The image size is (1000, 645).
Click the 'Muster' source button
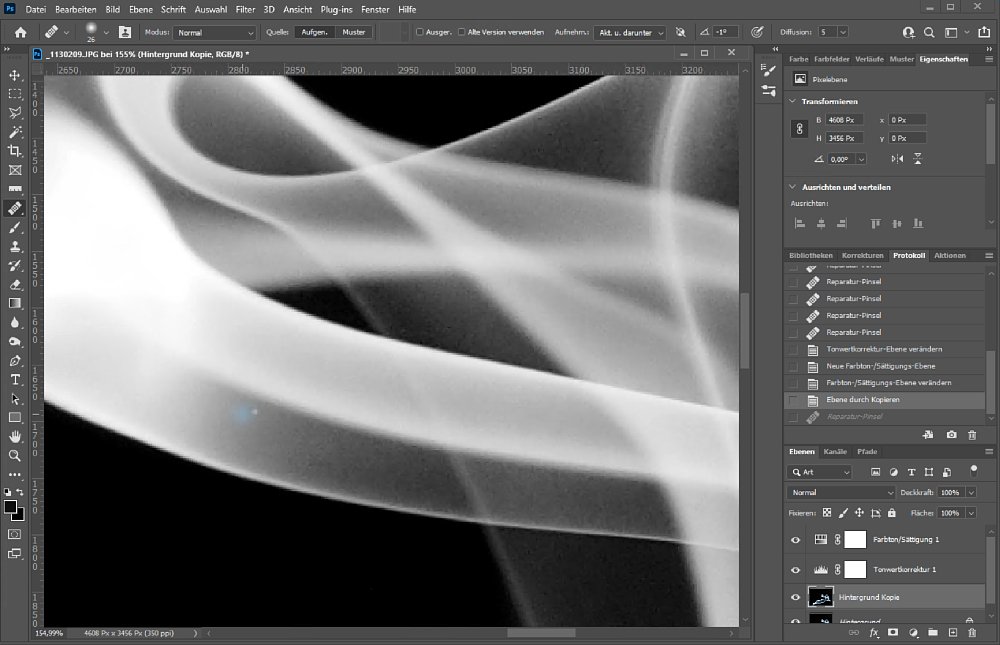[353, 32]
